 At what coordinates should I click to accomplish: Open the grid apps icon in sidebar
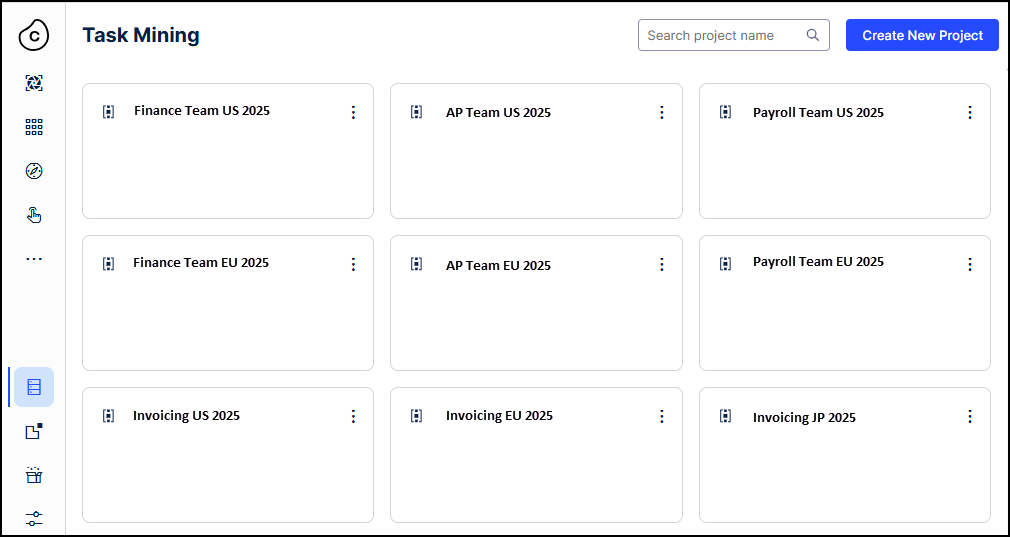[34, 127]
